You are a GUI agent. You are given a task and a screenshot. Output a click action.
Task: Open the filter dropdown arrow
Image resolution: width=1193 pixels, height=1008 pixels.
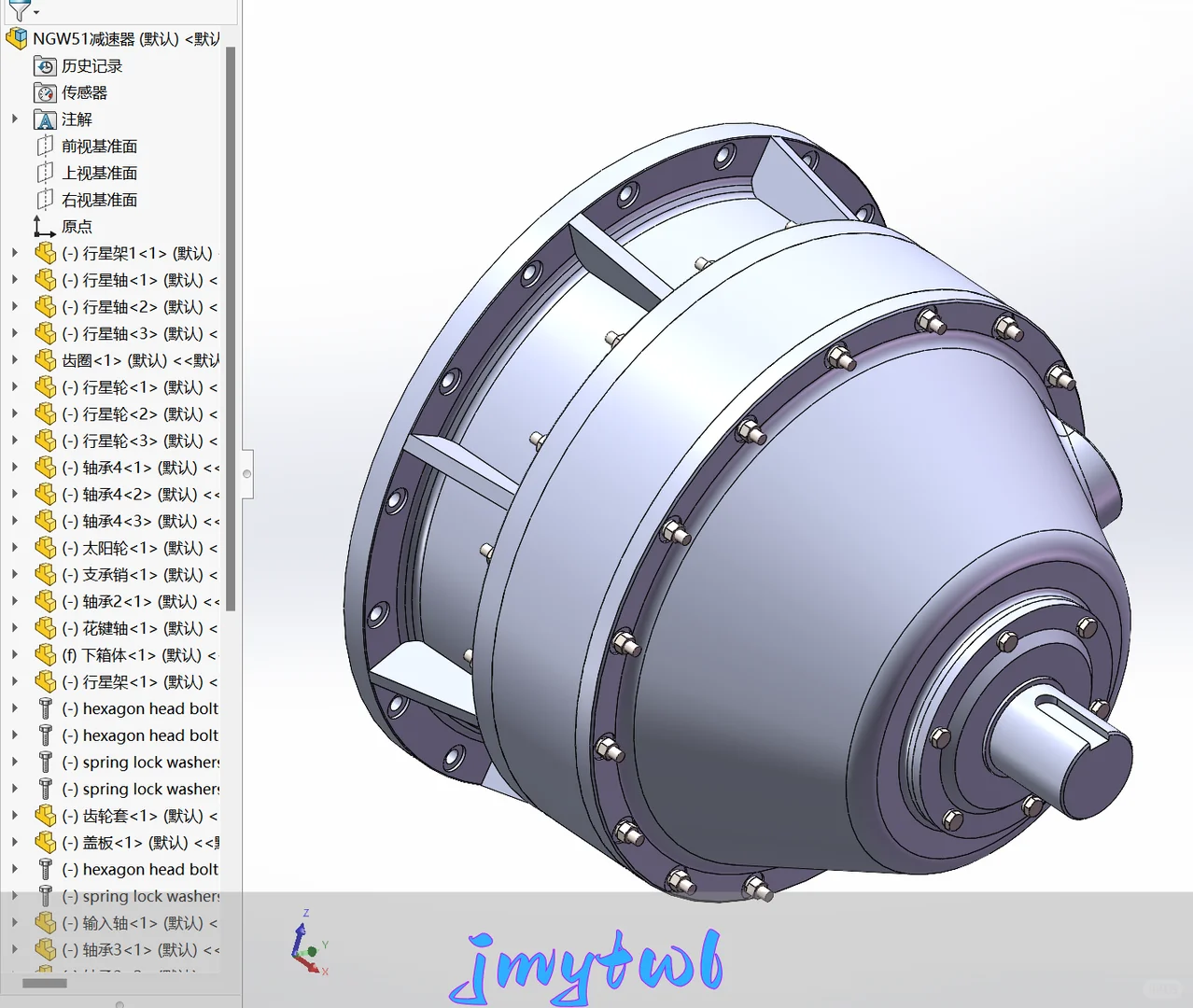click(x=36, y=12)
